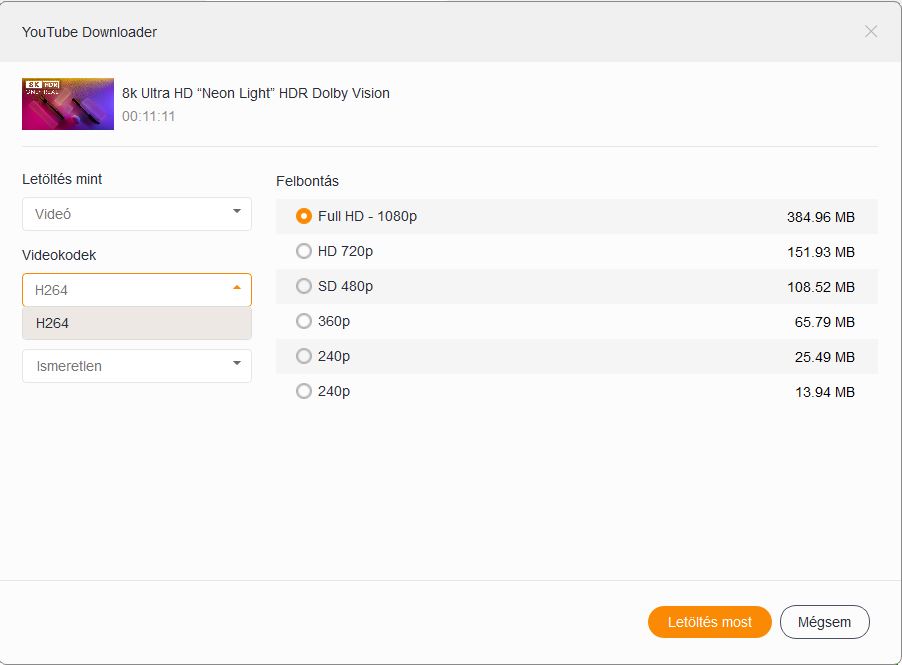Expand the Ismeretlen dropdown
The width and height of the screenshot is (902, 665).
click(137, 366)
